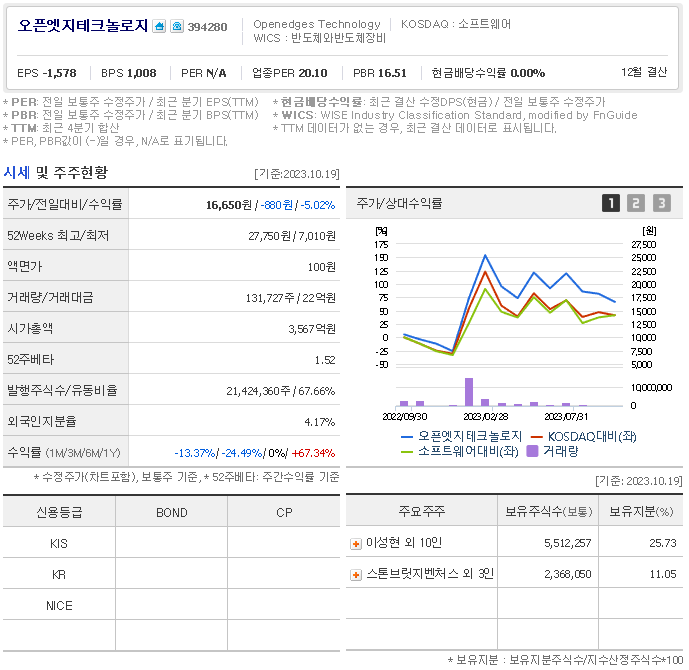Expand the 이성현 외 10인 shareholder row
The image size is (689, 670).
(356, 544)
